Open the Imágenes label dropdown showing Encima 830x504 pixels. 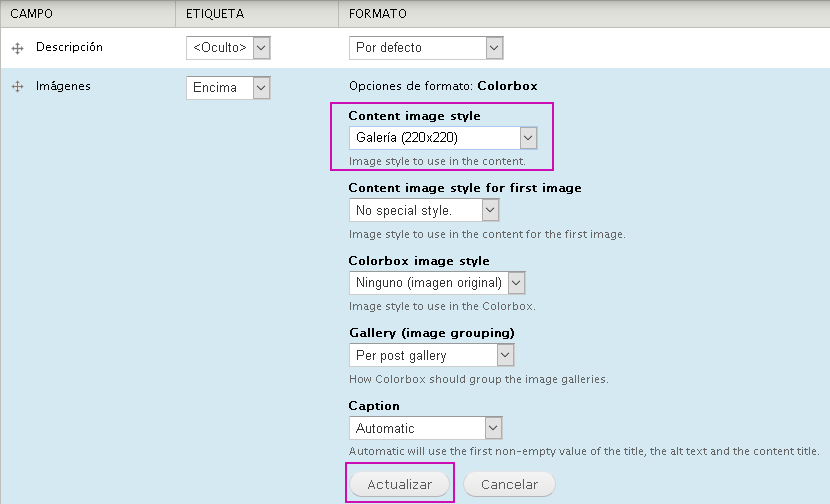(228, 88)
